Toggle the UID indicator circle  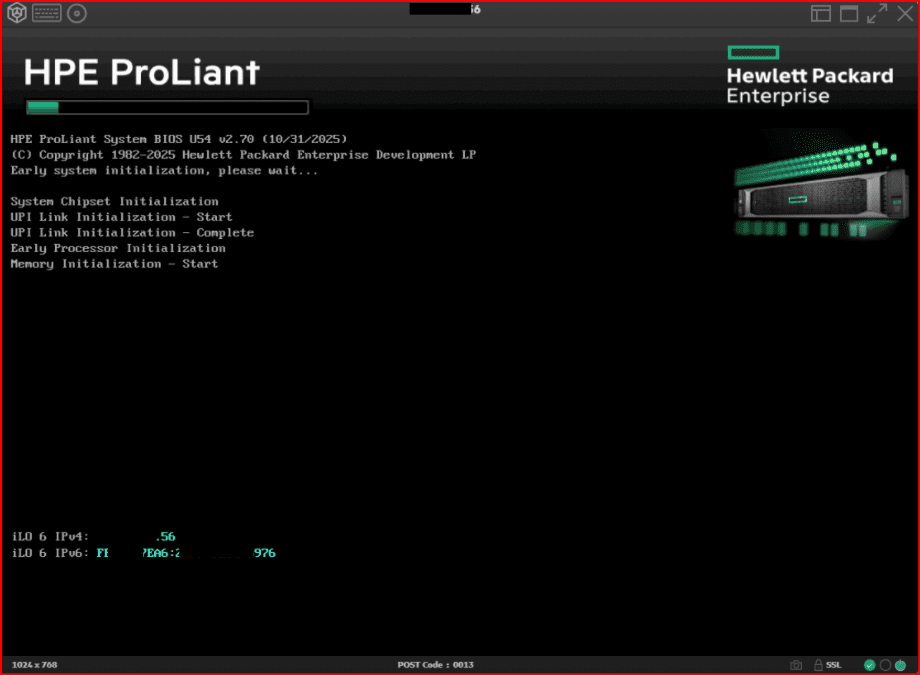tap(885, 665)
